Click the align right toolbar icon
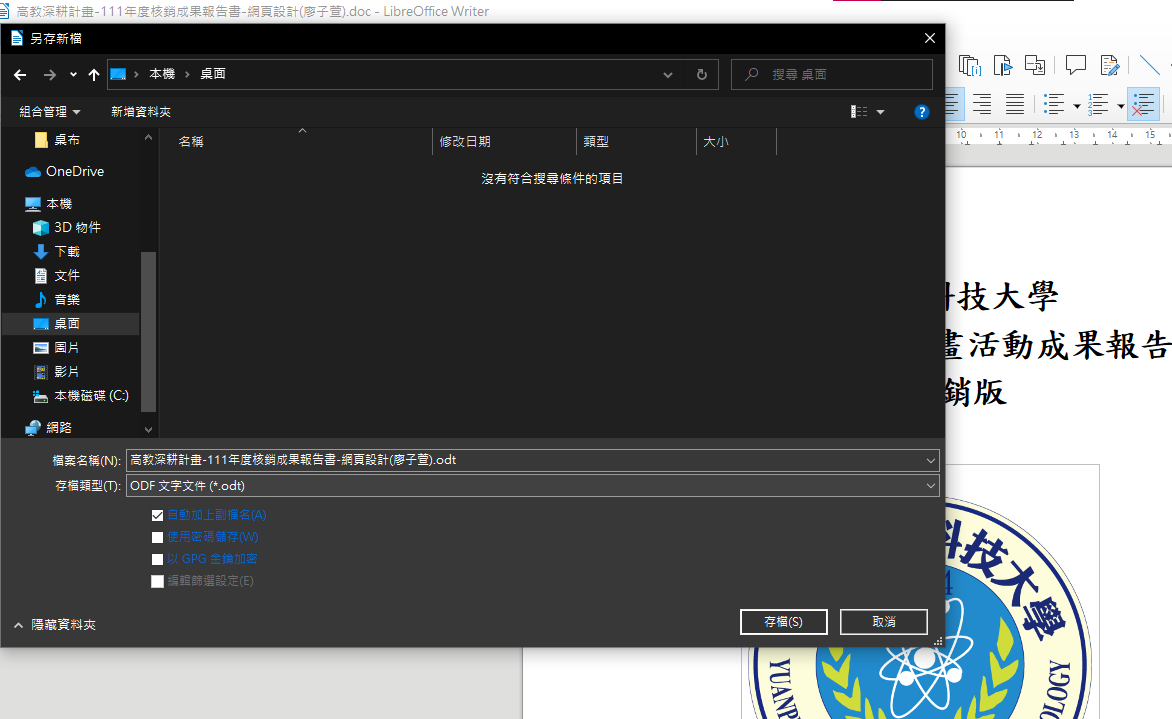 [981, 104]
